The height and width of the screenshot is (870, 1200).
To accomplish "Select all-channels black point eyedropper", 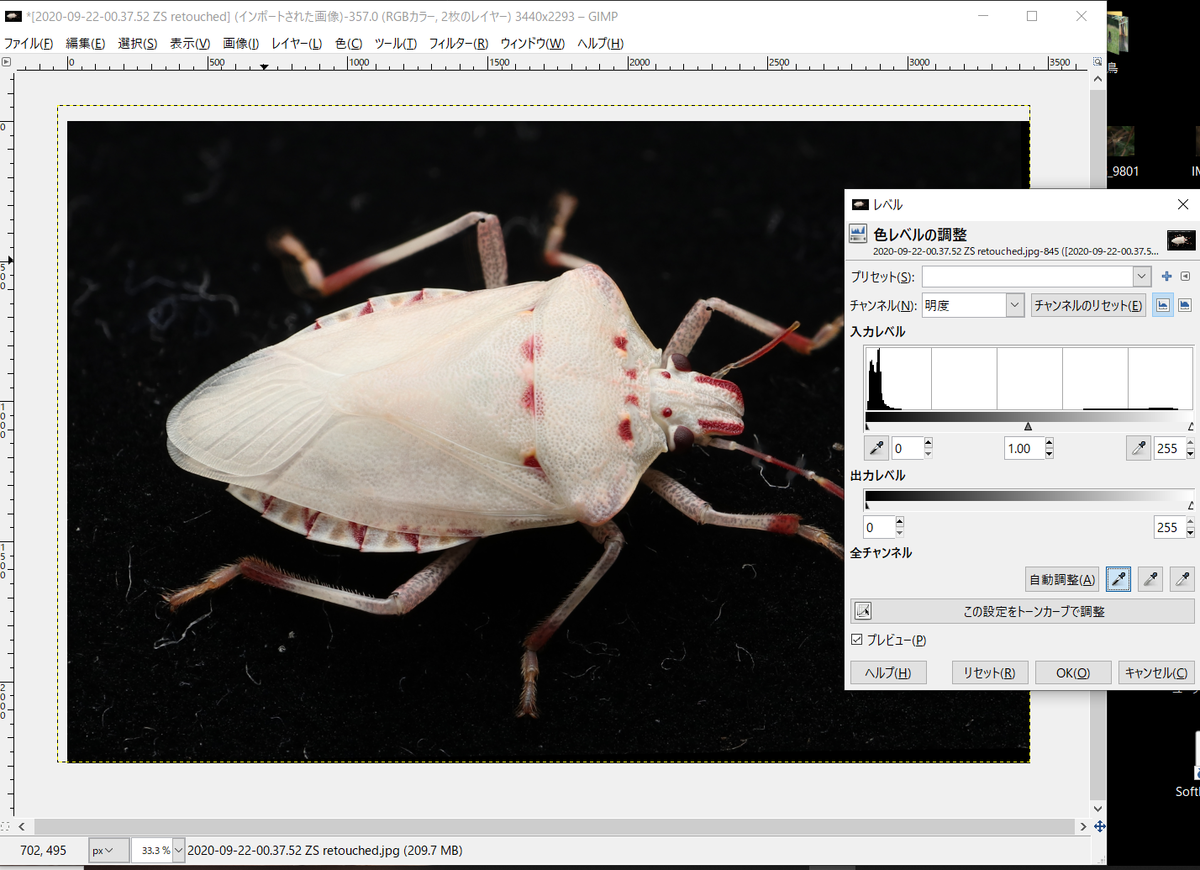I will click(1118, 578).
